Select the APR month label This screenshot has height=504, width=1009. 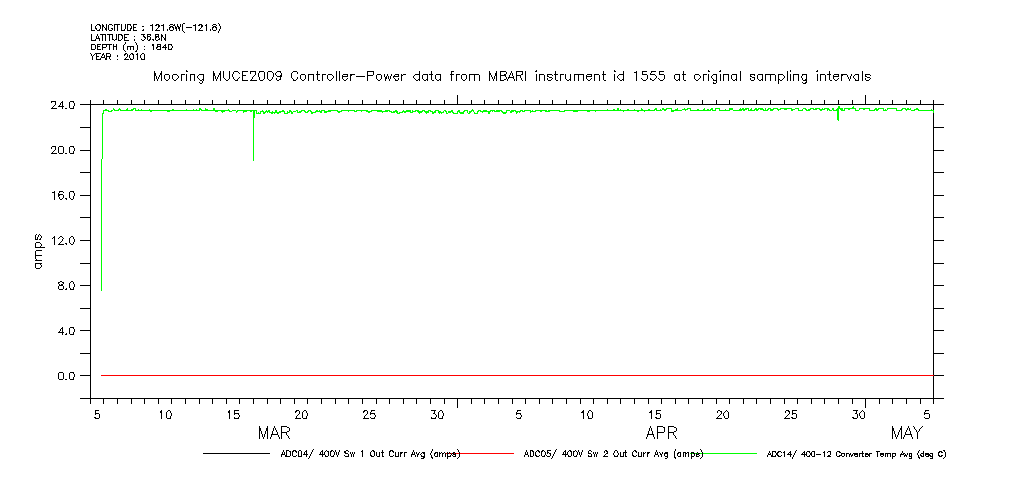click(x=661, y=433)
